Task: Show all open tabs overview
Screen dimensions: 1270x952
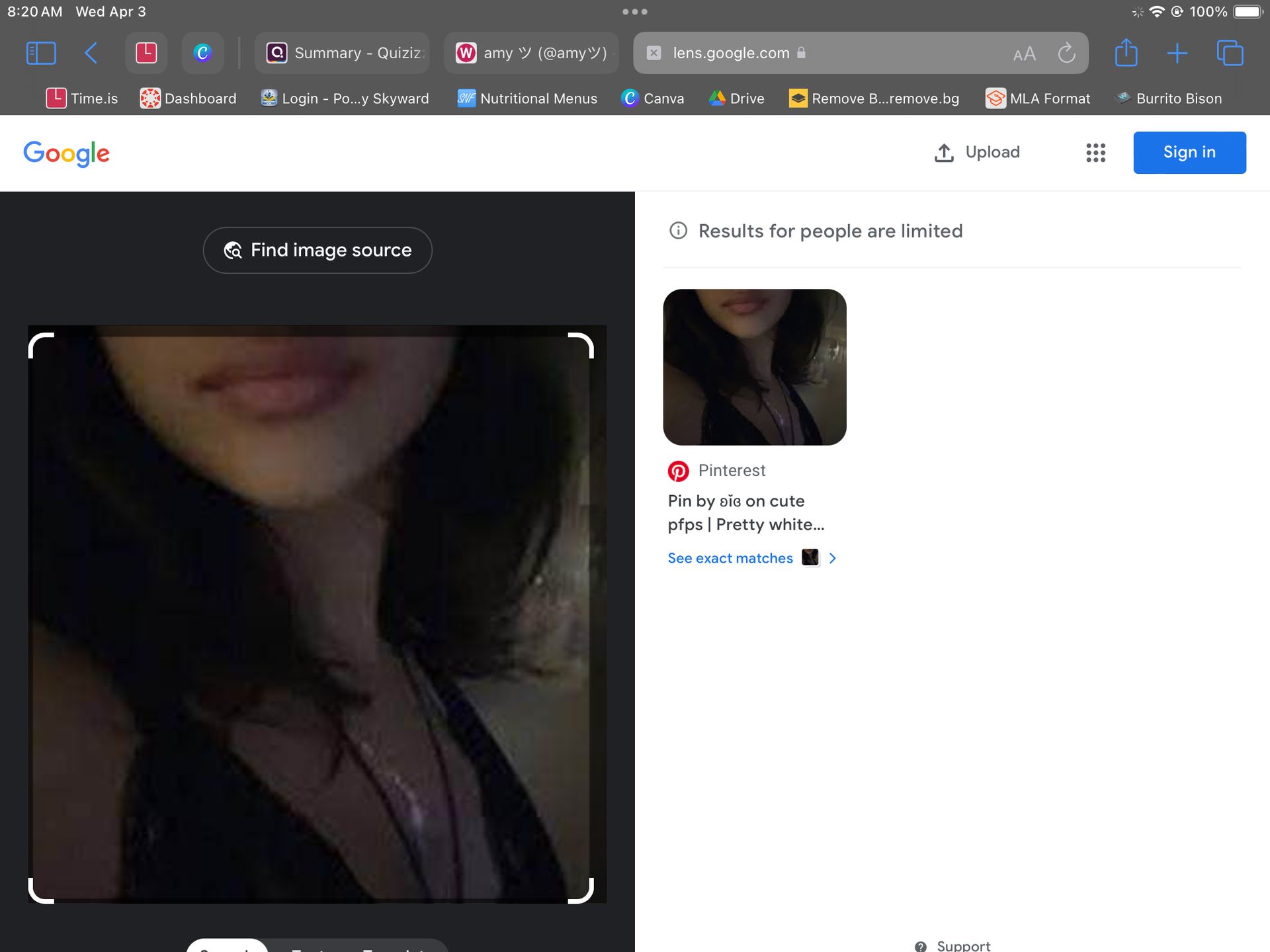Action: [x=1230, y=53]
